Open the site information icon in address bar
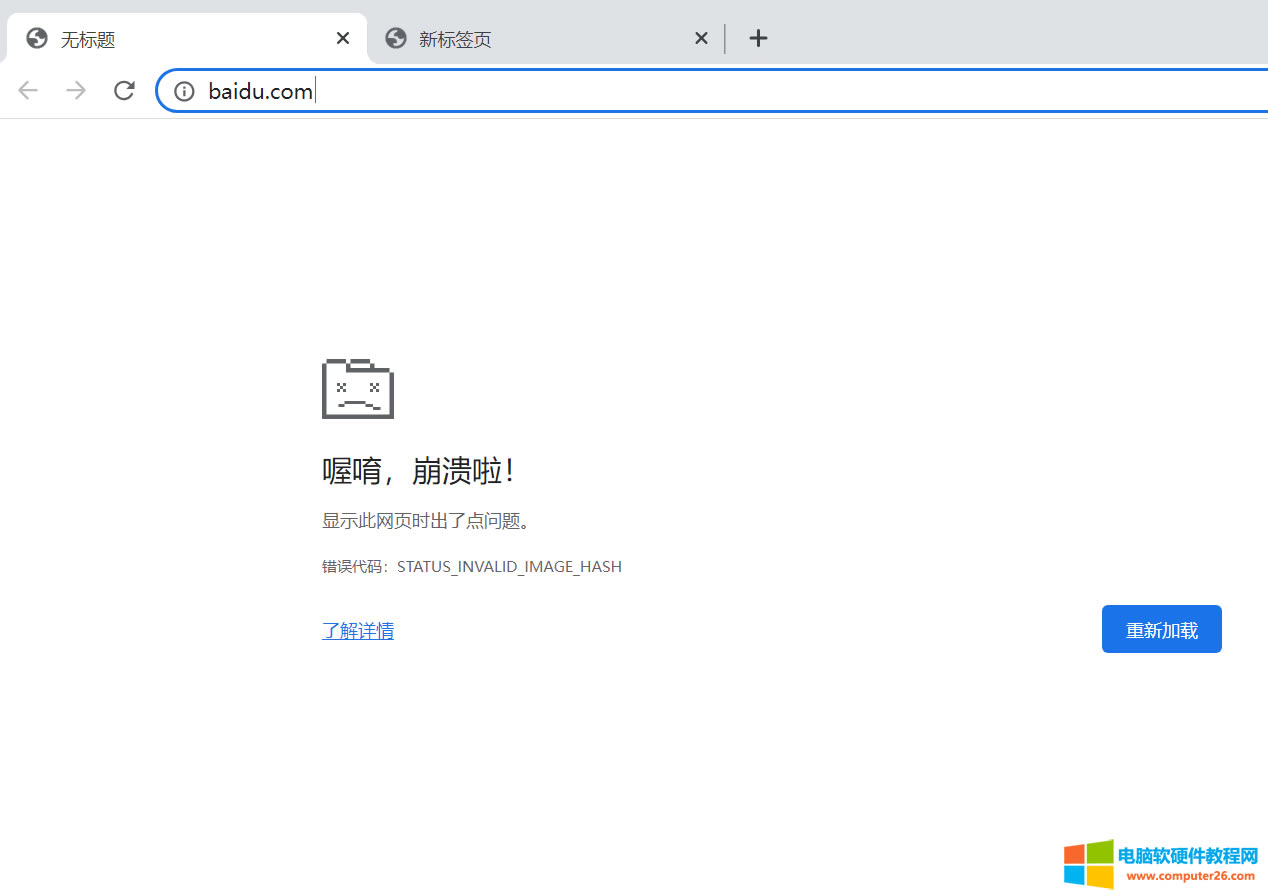The image size is (1268, 896). tap(183, 91)
